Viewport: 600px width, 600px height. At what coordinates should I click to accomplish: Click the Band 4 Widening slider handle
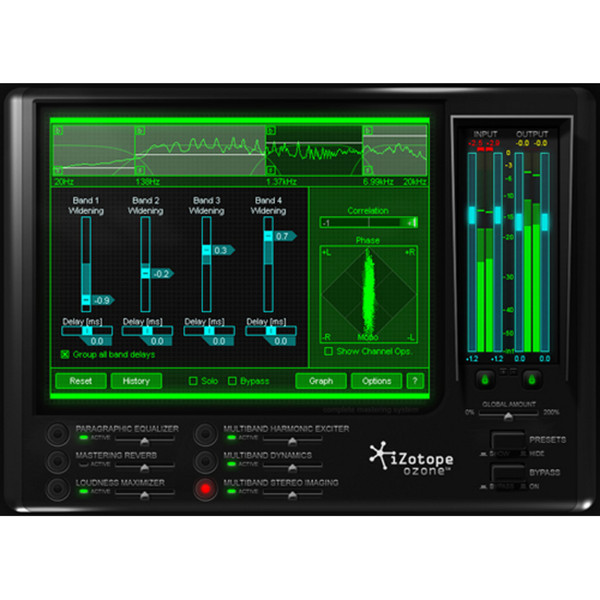[267, 236]
